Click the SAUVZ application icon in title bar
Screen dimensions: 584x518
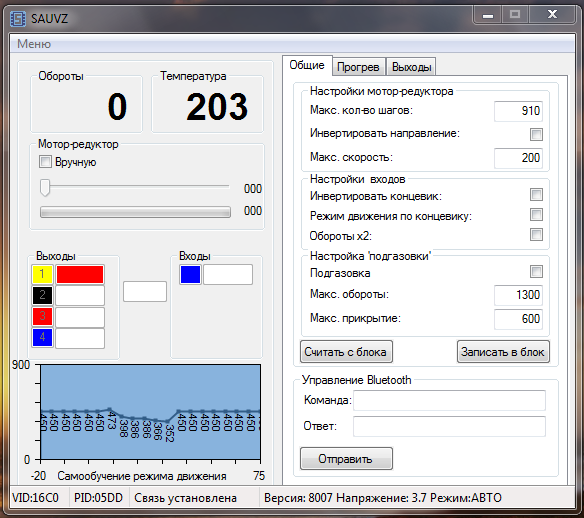coord(18,18)
